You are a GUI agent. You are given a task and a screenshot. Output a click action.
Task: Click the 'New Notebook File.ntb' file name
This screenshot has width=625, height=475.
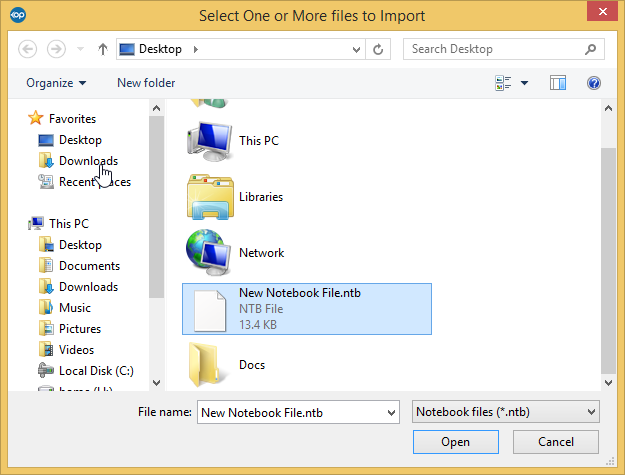[300, 293]
